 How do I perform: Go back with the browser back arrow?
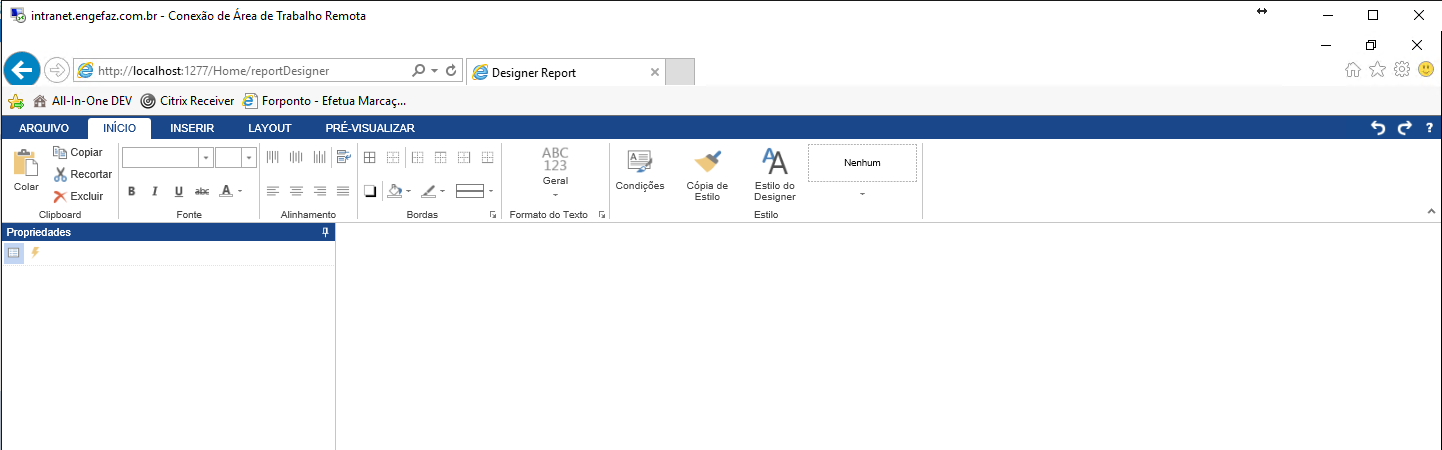pyautogui.click(x=22, y=70)
